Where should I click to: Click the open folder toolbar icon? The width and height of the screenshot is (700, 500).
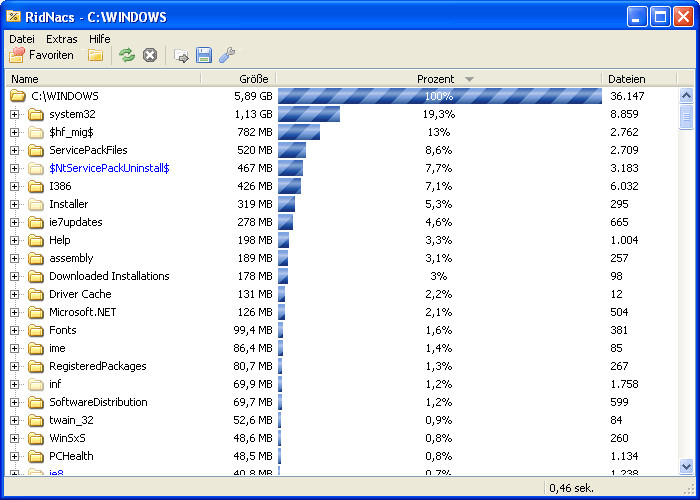(x=95, y=55)
